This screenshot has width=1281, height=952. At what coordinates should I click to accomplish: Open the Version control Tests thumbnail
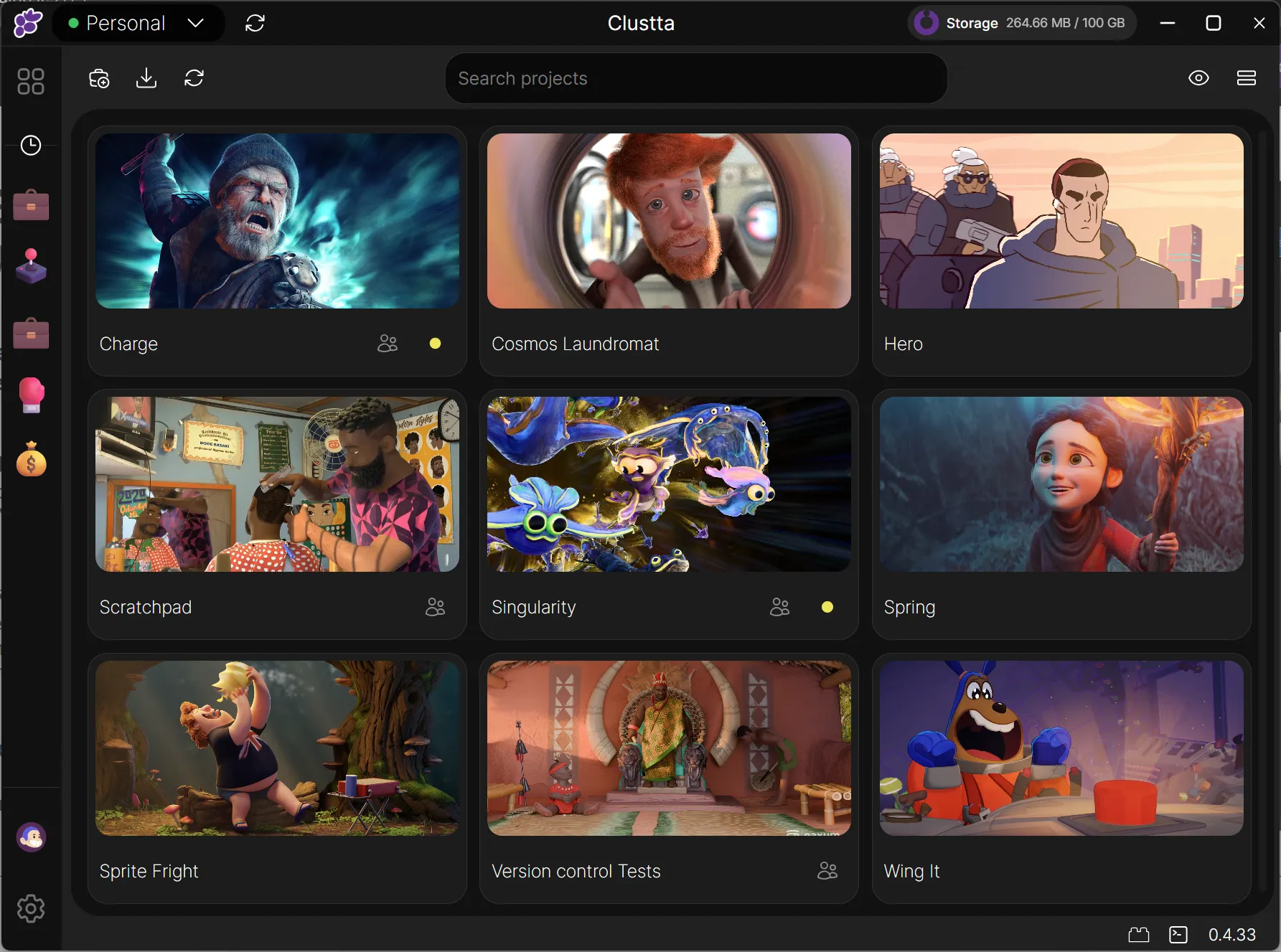pos(669,748)
